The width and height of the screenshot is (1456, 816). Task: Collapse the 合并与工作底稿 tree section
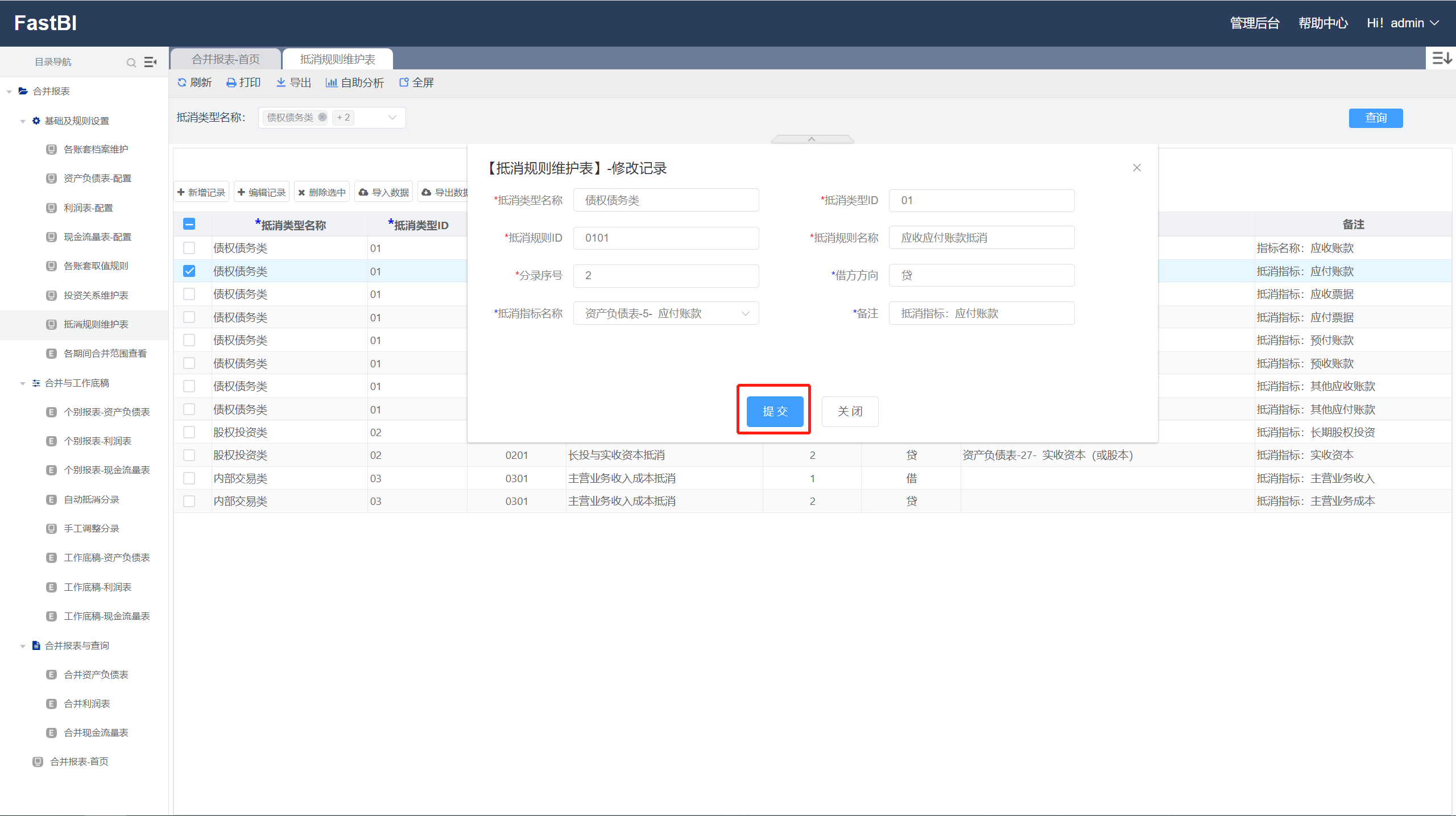(23, 383)
